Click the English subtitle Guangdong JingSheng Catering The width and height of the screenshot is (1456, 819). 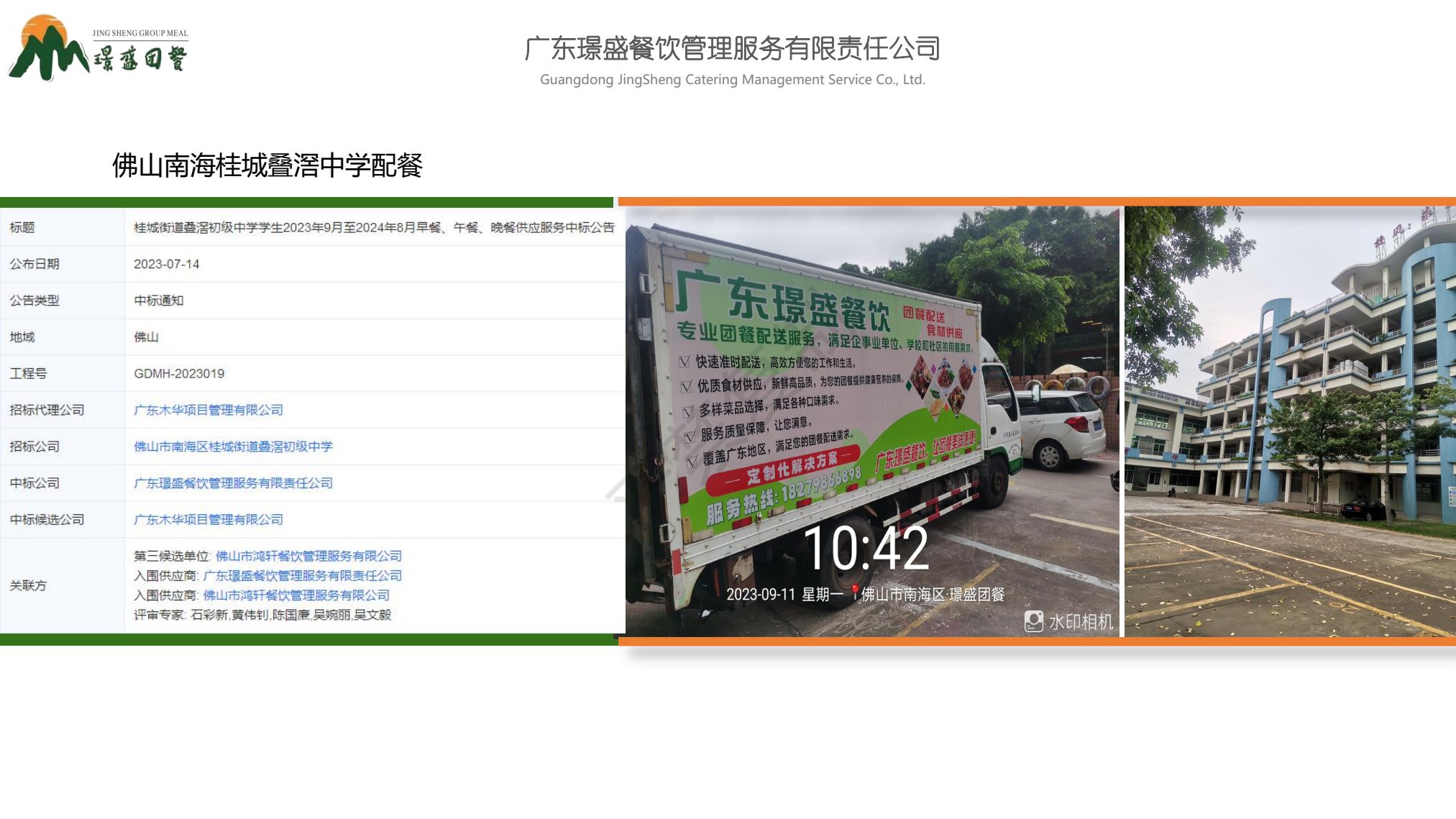pos(733,79)
